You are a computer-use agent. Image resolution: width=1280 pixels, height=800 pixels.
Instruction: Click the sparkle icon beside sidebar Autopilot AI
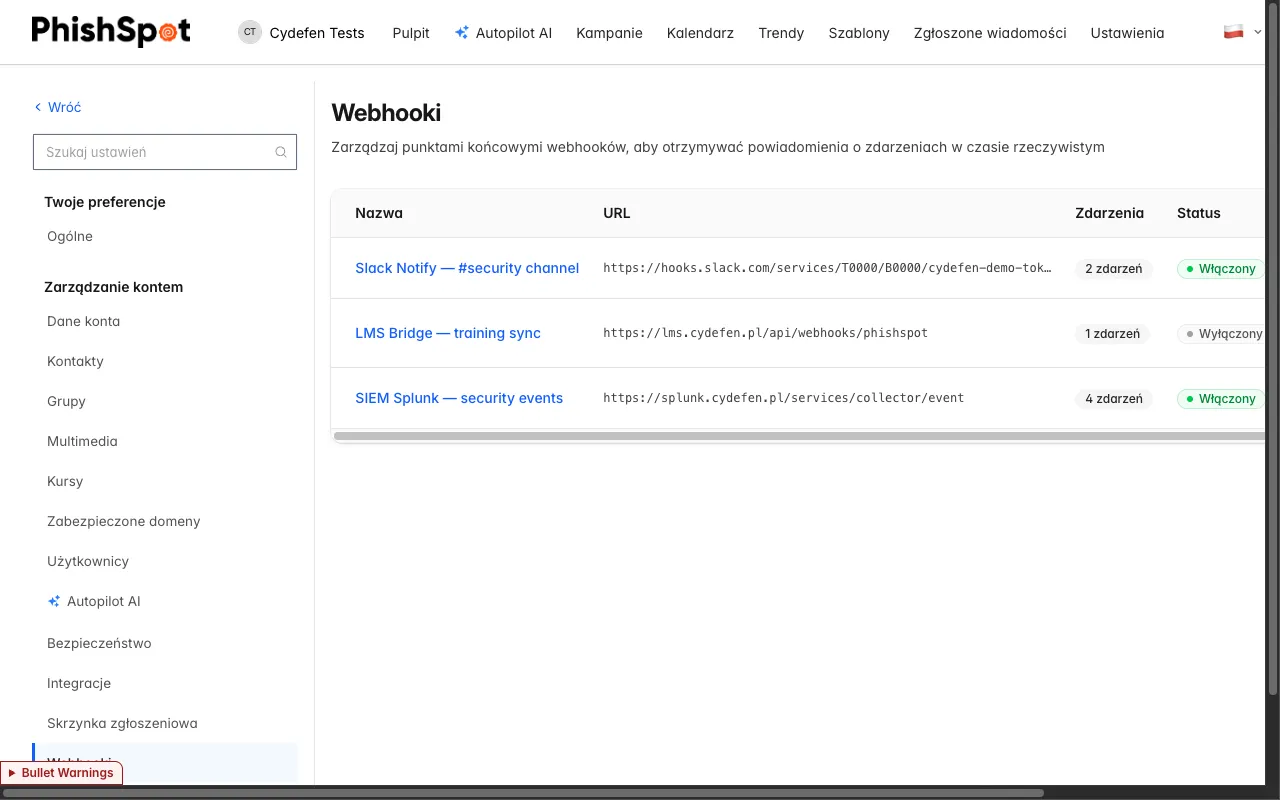pyautogui.click(x=54, y=601)
